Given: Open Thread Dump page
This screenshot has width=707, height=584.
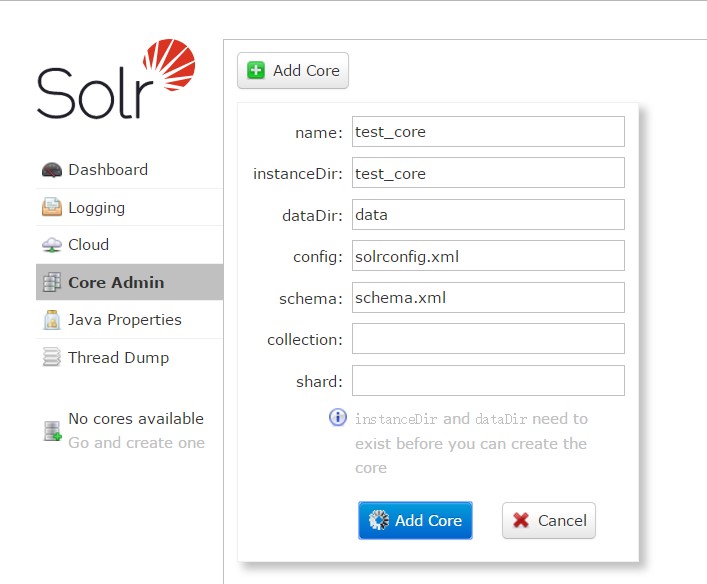Looking at the screenshot, I should click(x=129, y=358).
